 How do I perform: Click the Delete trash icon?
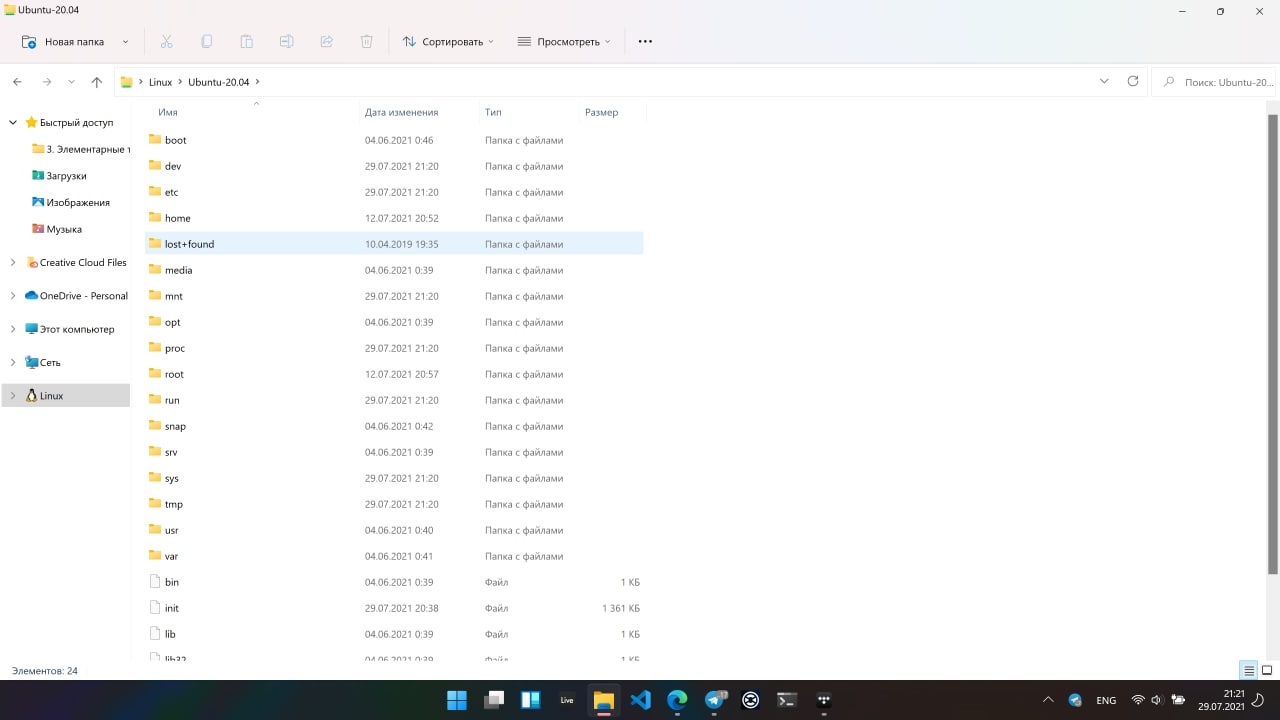pyautogui.click(x=367, y=42)
